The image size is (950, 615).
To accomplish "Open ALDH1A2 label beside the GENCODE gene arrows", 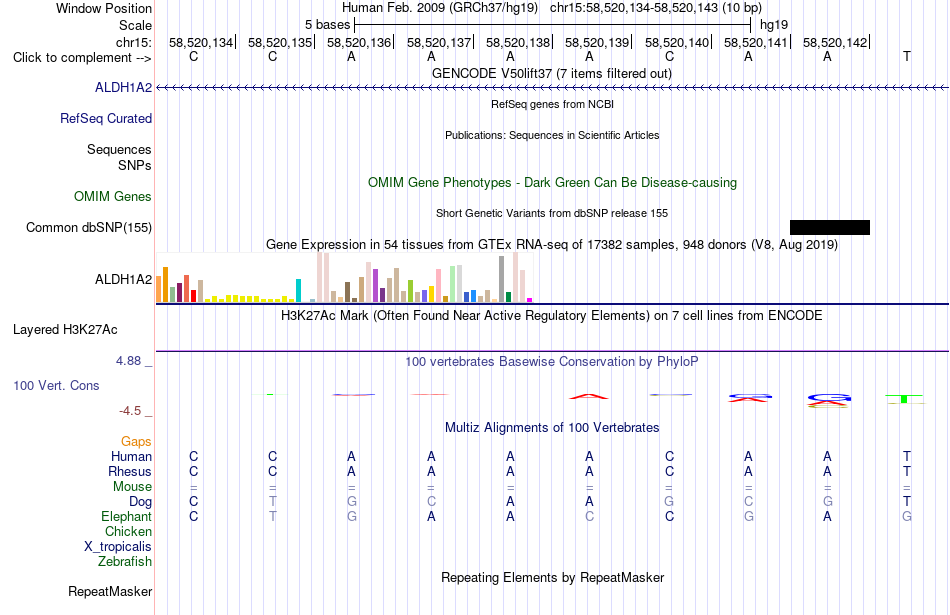I will pyautogui.click(x=123, y=87).
